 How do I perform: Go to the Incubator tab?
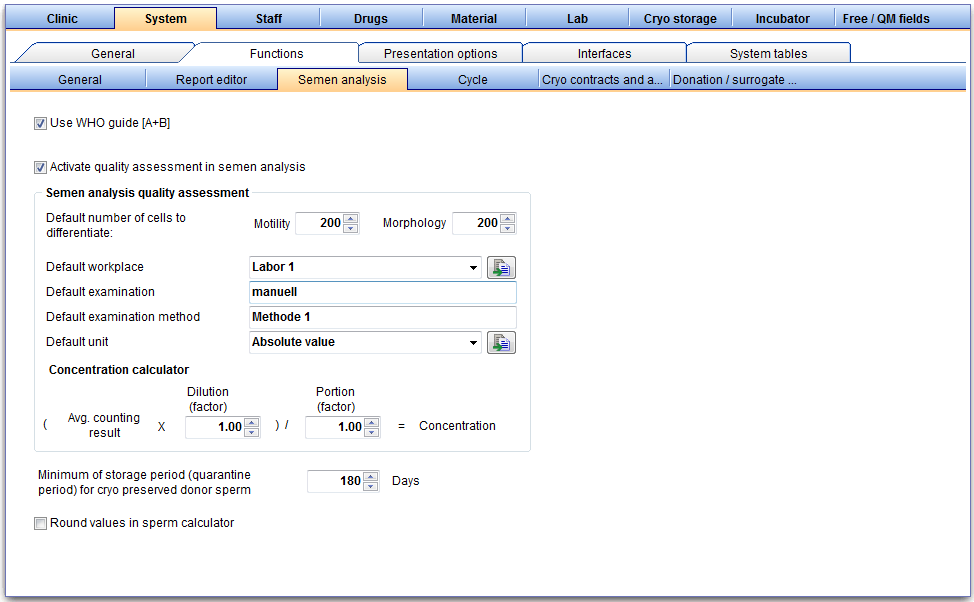(783, 19)
